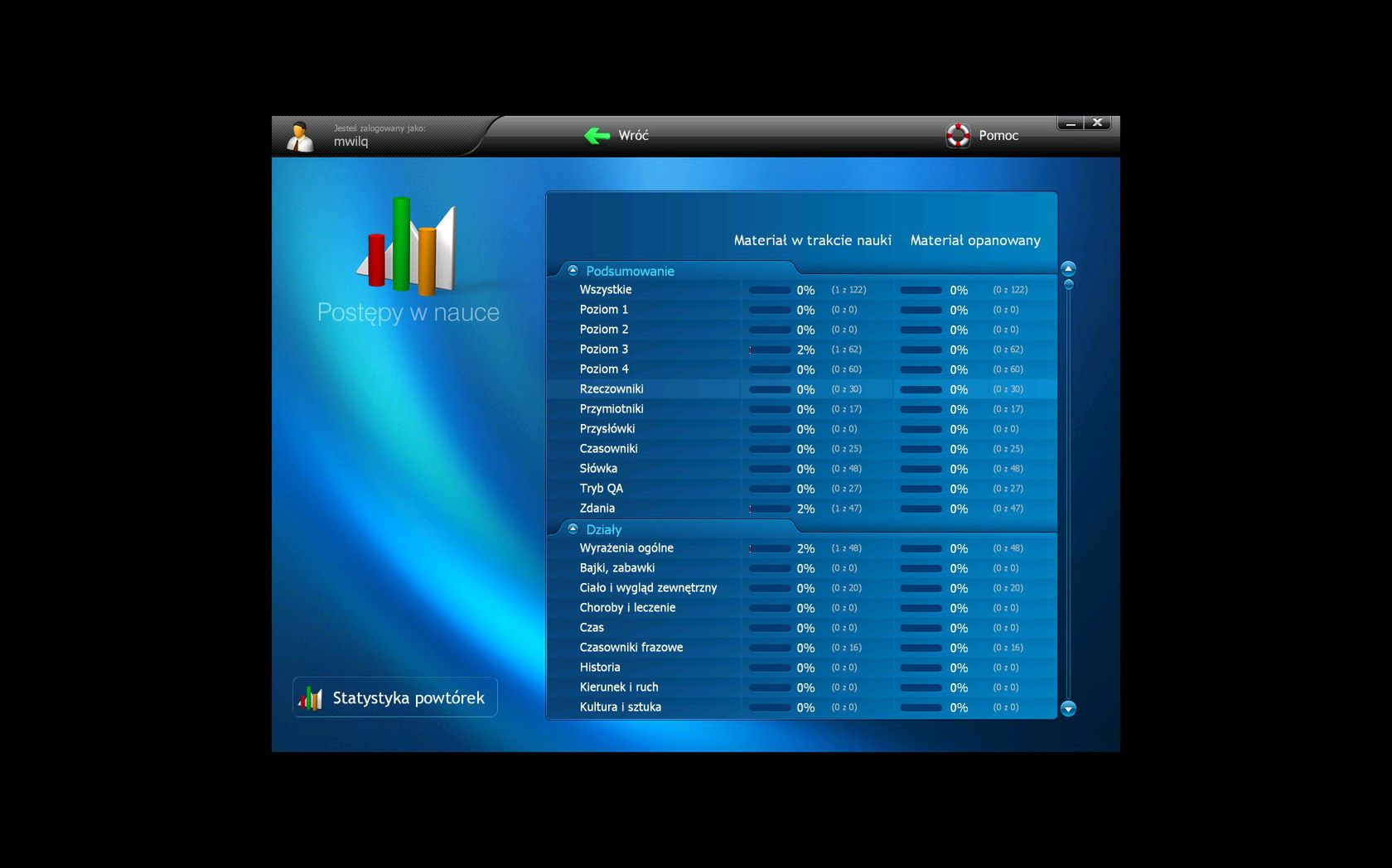This screenshot has height=868, width=1392.
Task: Select the Poziom 2 row
Action: pyautogui.click(x=801, y=330)
